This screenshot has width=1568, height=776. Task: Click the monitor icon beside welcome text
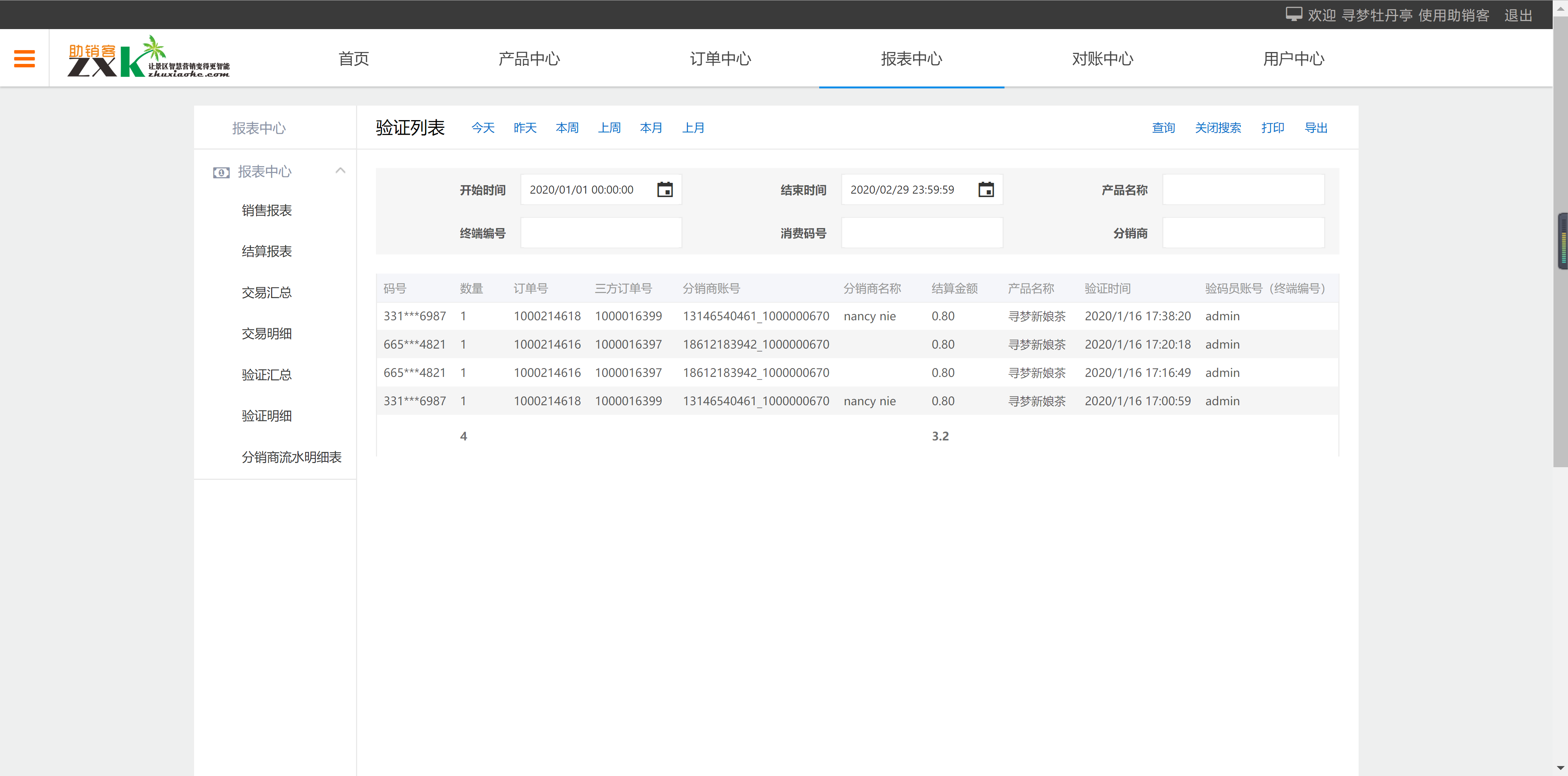pyautogui.click(x=1294, y=15)
